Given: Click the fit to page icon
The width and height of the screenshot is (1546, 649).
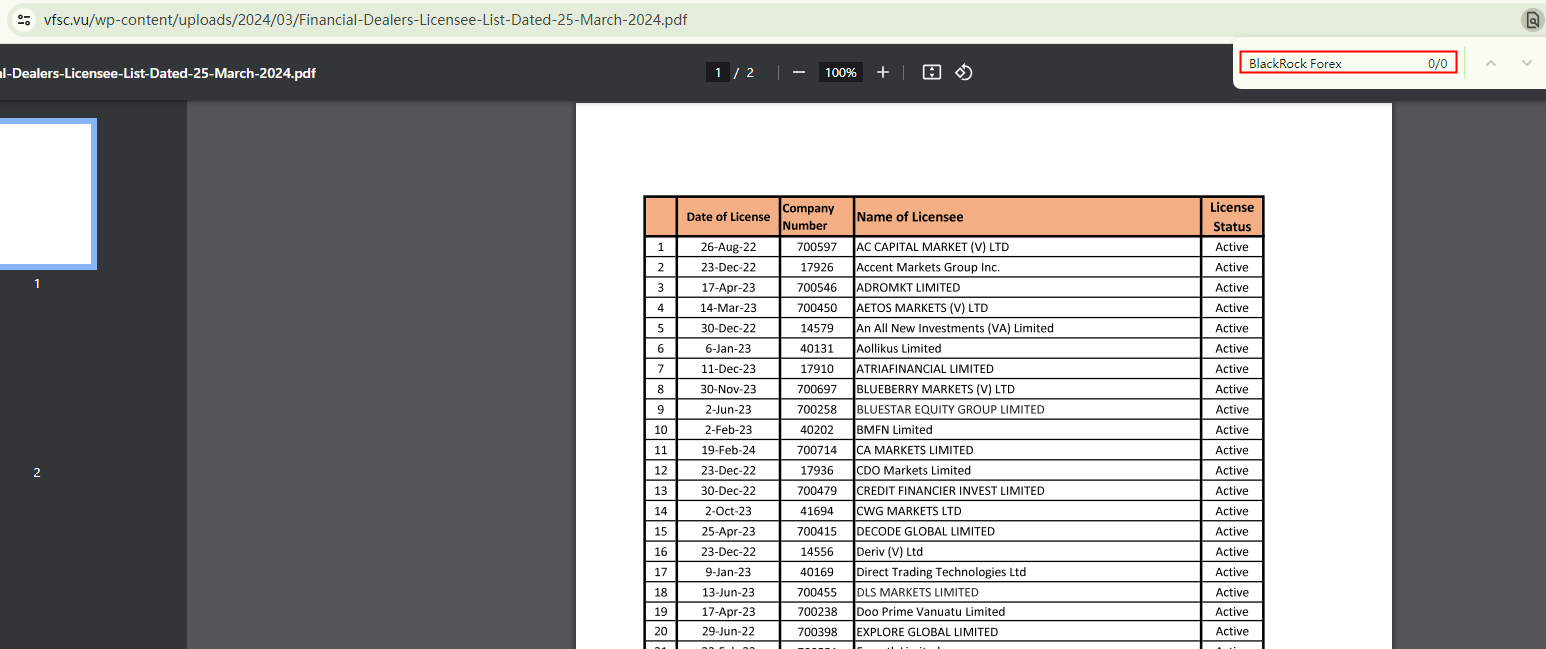Looking at the screenshot, I should pos(931,72).
